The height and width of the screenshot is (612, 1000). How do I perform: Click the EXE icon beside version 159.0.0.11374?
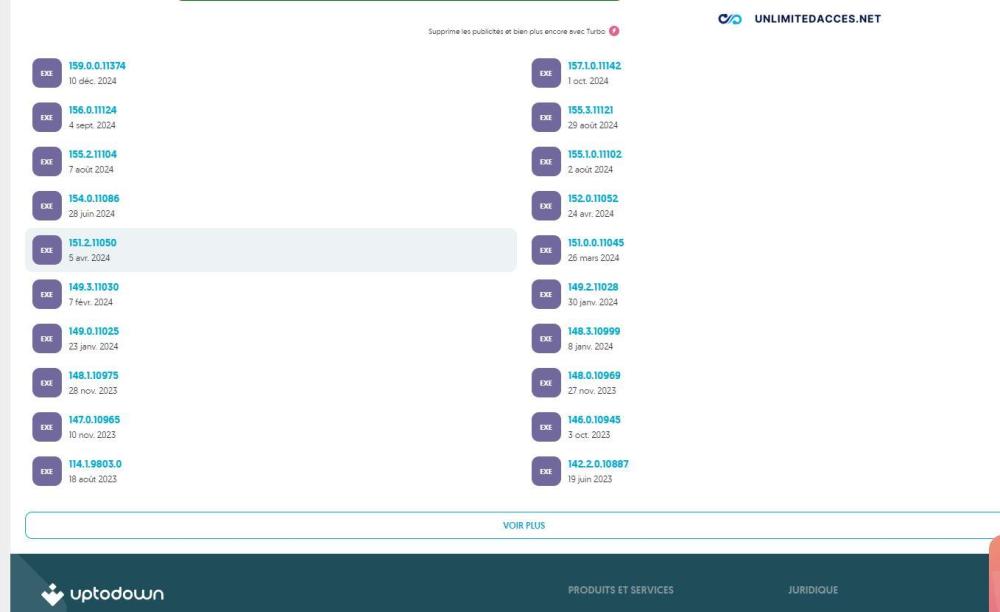[x=47, y=73]
